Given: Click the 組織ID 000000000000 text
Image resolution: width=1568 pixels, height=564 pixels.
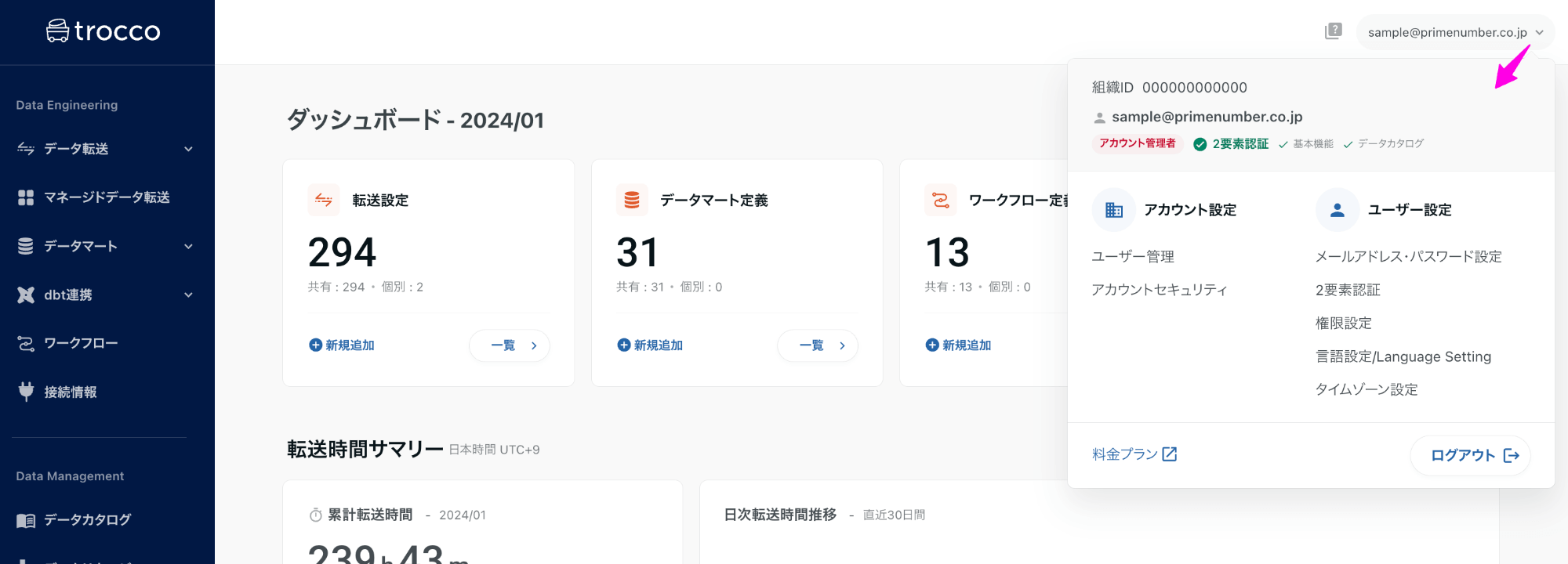Looking at the screenshot, I should coord(1170,88).
